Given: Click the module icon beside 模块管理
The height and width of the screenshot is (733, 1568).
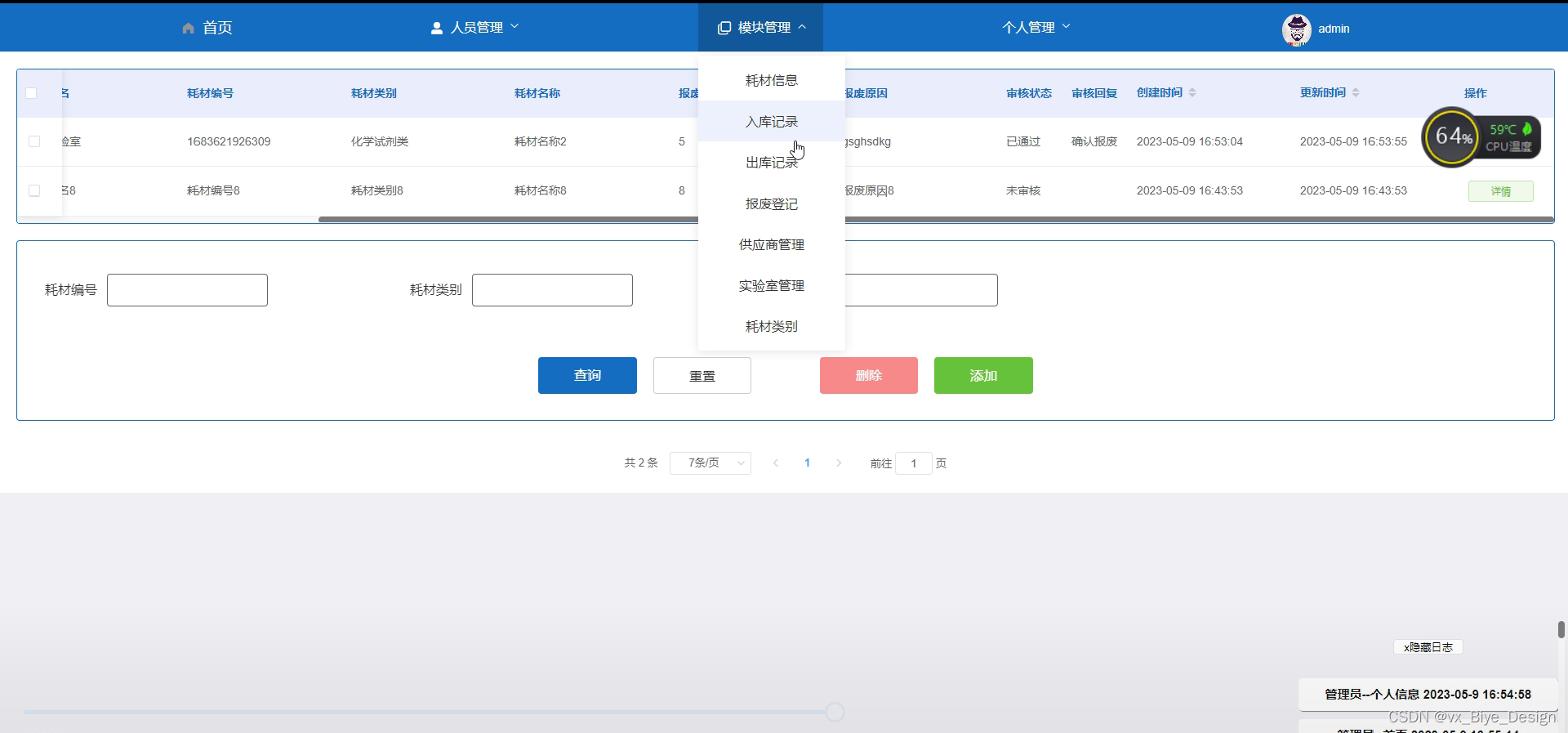Looking at the screenshot, I should tap(724, 28).
